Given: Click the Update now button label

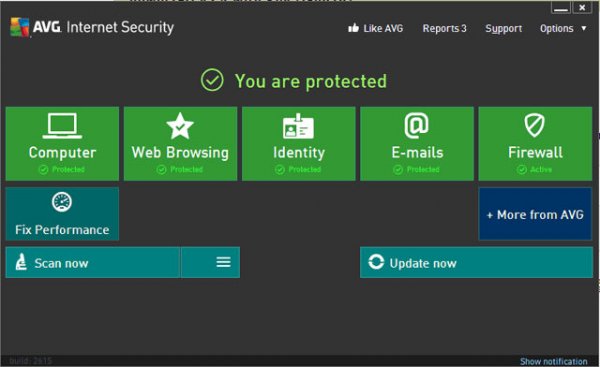Looking at the screenshot, I should [423, 263].
